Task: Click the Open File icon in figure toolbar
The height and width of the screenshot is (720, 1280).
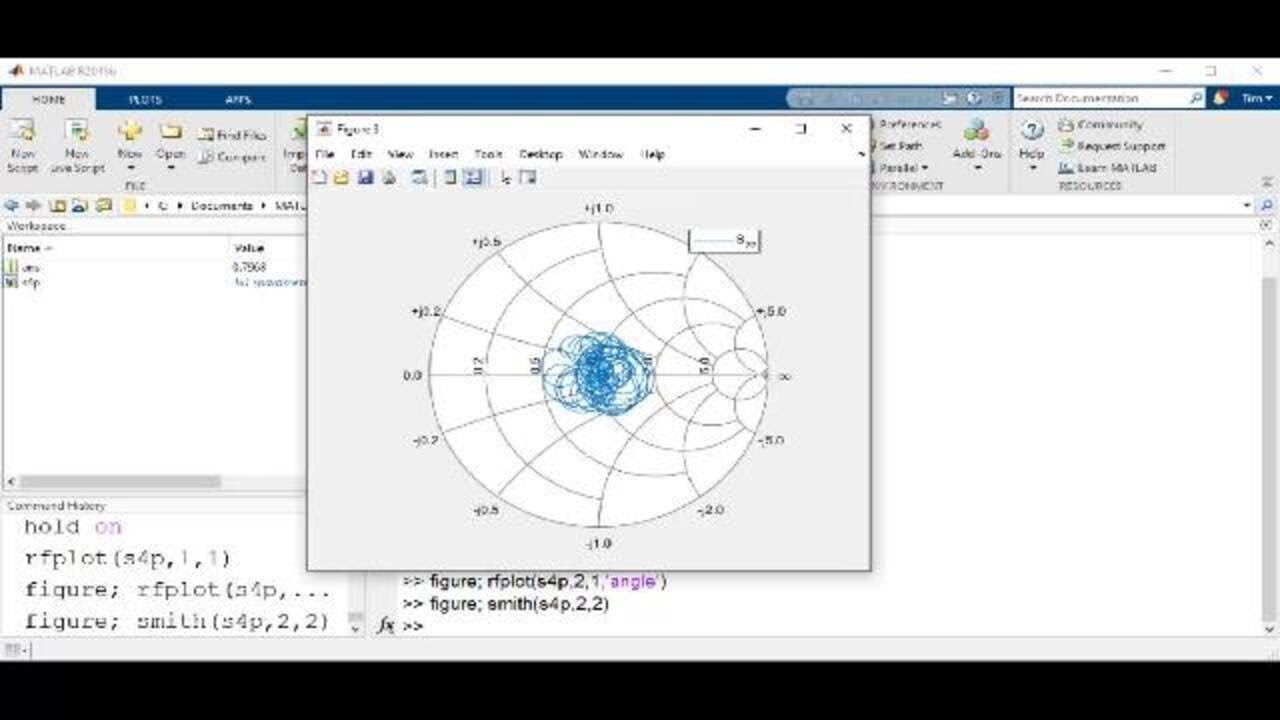Action: tap(341, 177)
